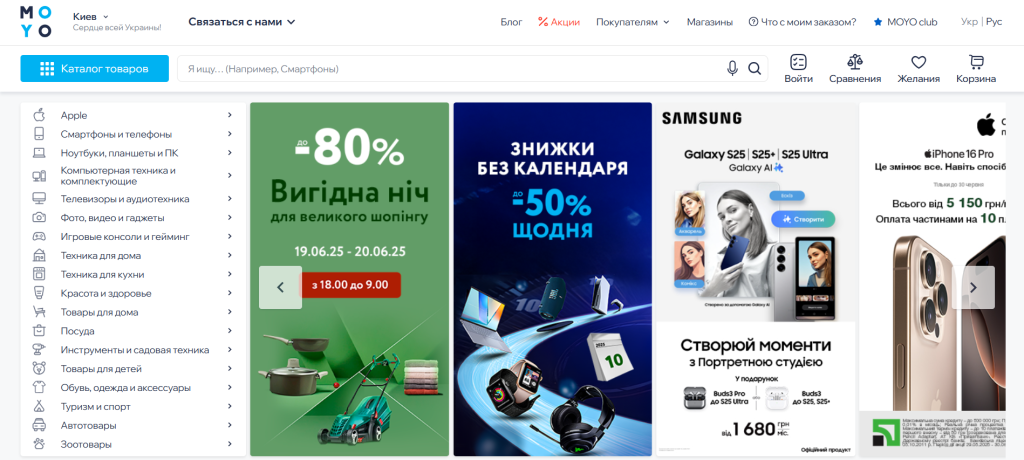Open the Корзина cart icon
The image size is (1024, 460).
pos(976,62)
